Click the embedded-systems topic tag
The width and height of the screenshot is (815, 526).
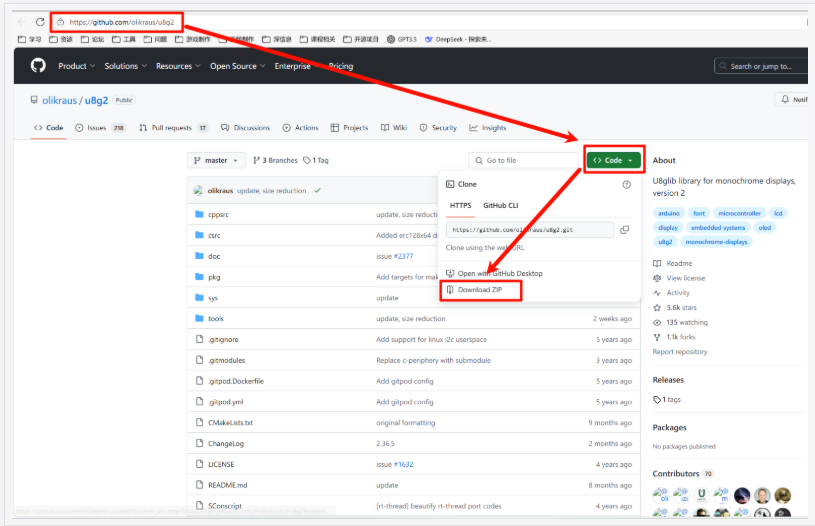pos(718,228)
